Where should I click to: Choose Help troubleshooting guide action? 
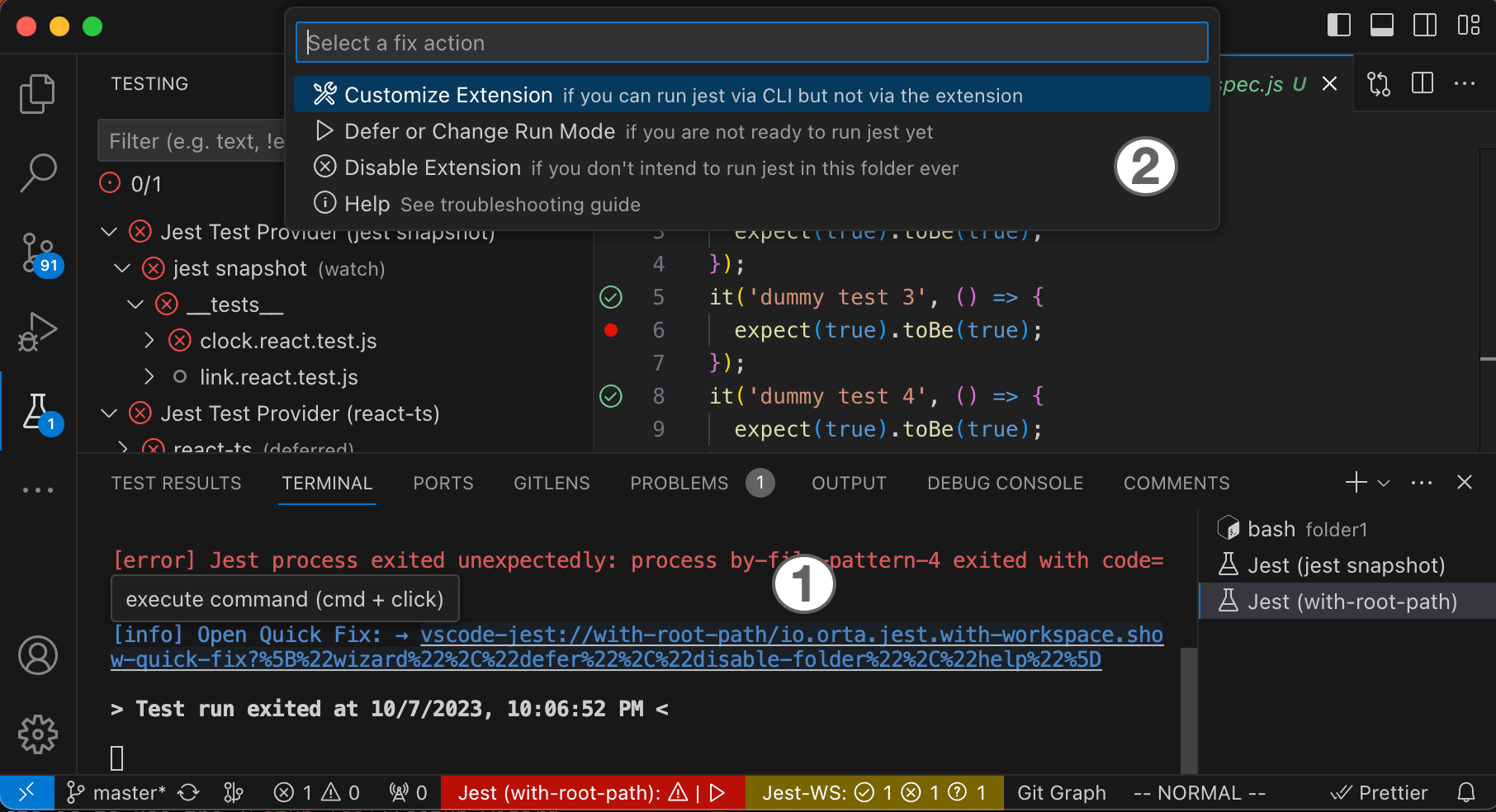(x=752, y=204)
